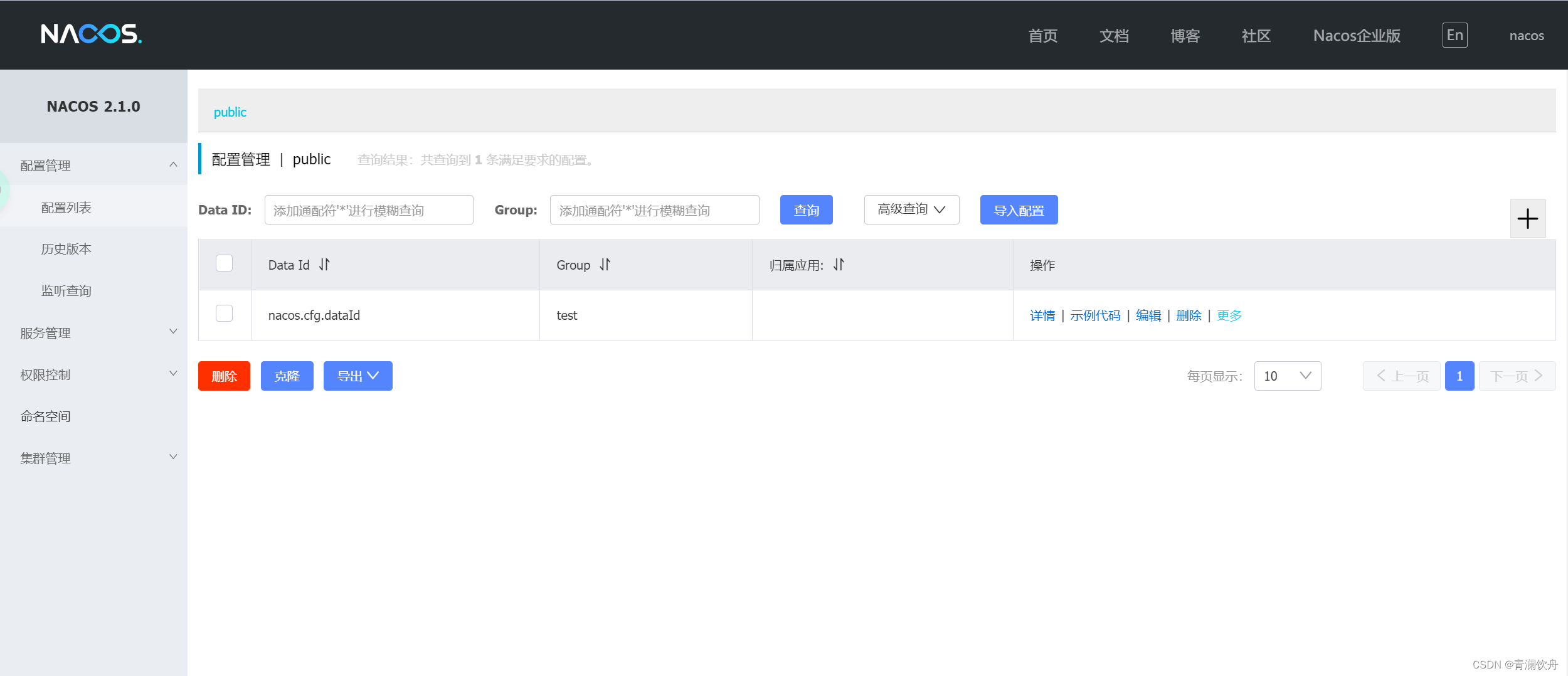Click 编辑 for nacos.cfg.dataId
The width and height of the screenshot is (1568, 676).
(x=1148, y=315)
